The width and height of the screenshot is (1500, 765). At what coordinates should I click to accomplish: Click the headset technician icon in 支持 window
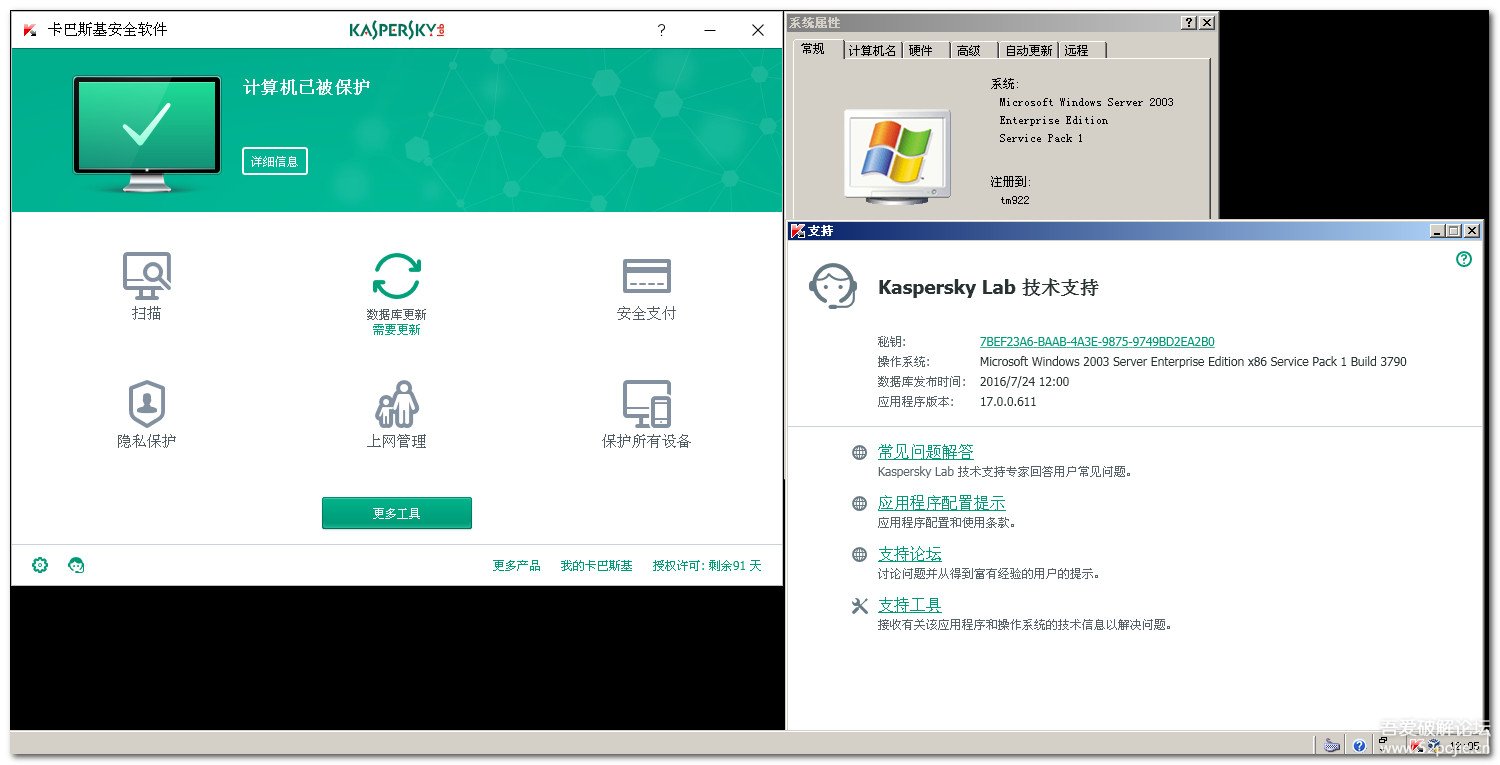[x=832, y=288]
